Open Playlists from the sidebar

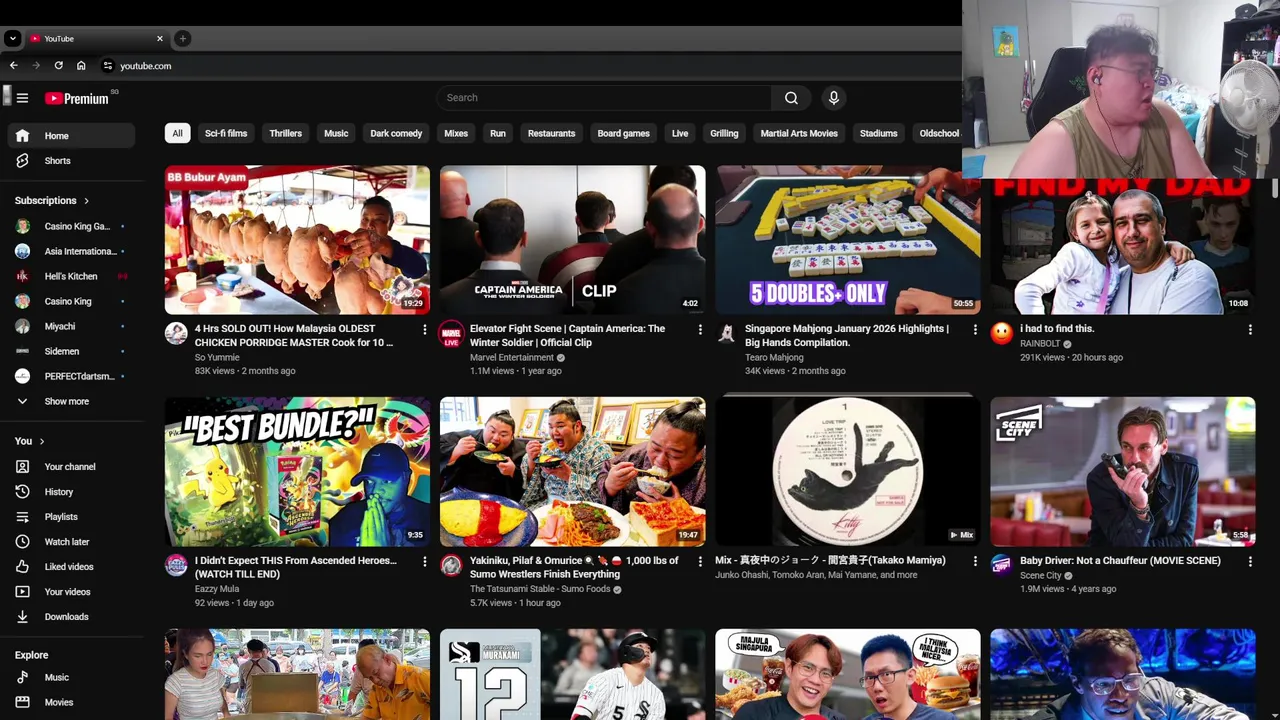(x=70, y=517)
